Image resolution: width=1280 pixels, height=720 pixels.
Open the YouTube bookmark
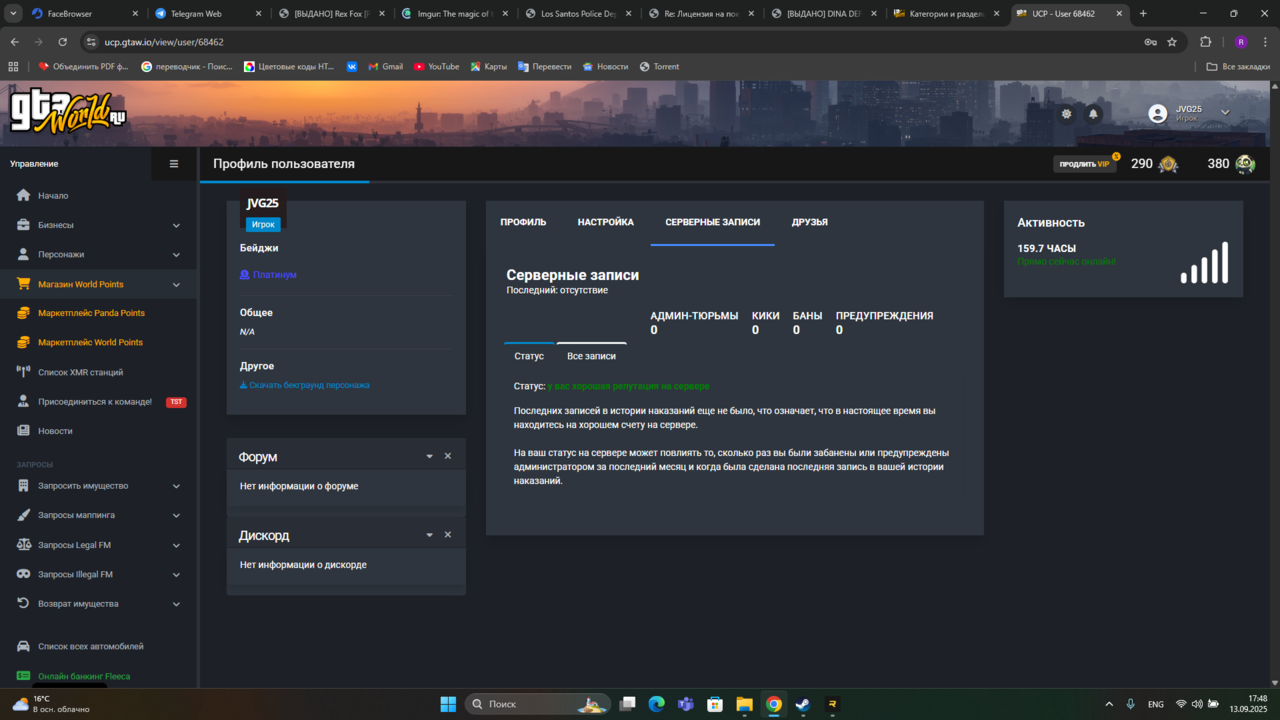[x=436, y=67]
